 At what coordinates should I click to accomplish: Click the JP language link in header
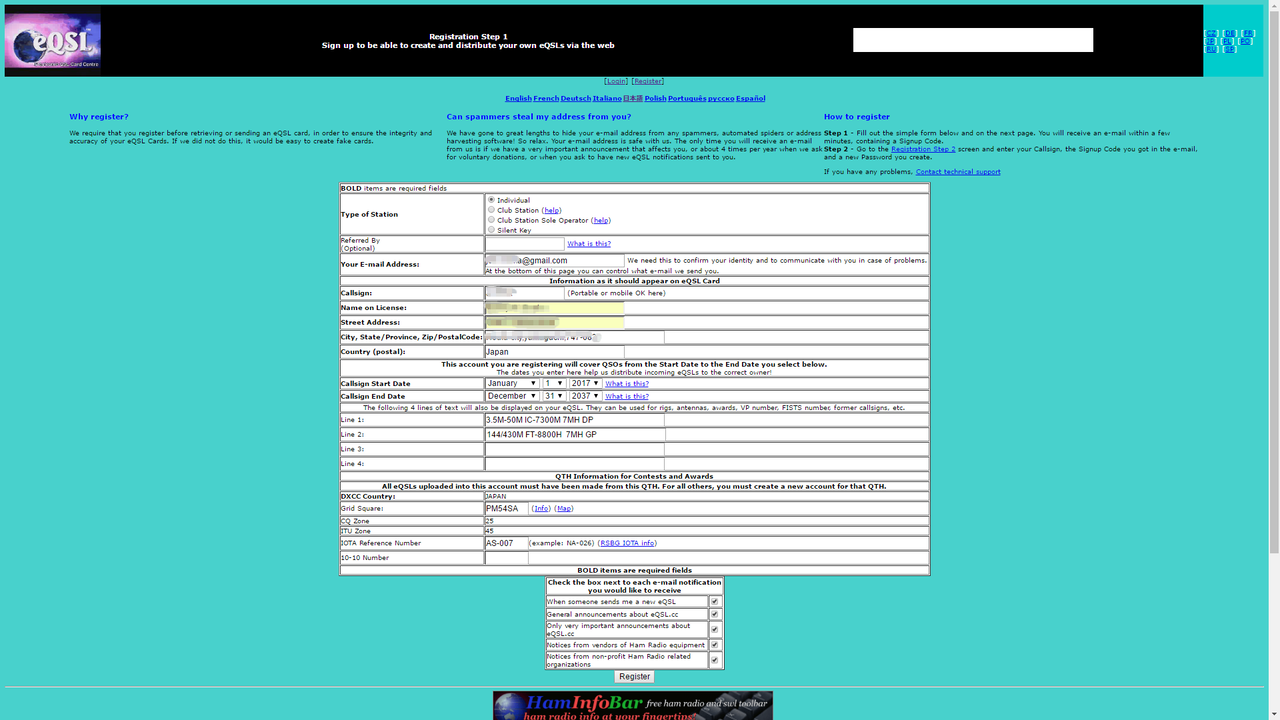point(1211,41)
